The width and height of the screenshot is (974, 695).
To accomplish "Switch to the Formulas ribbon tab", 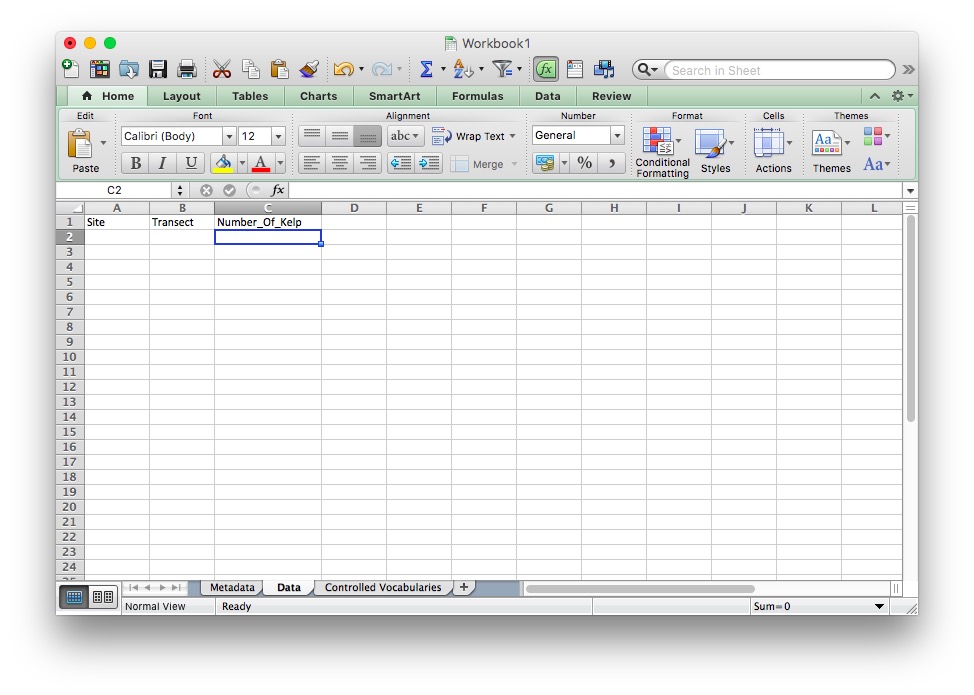I will pos(477,96).
